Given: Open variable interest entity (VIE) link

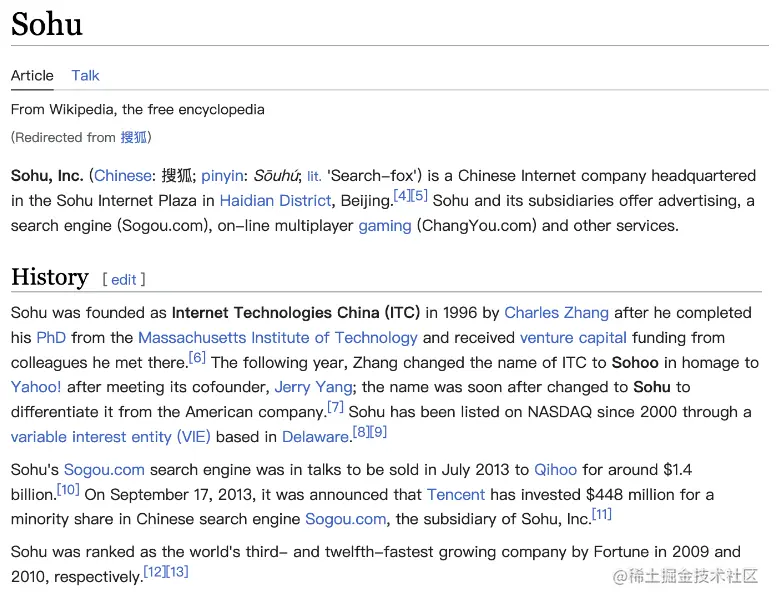Looking at the screenshot, I should tap(111, 437).
